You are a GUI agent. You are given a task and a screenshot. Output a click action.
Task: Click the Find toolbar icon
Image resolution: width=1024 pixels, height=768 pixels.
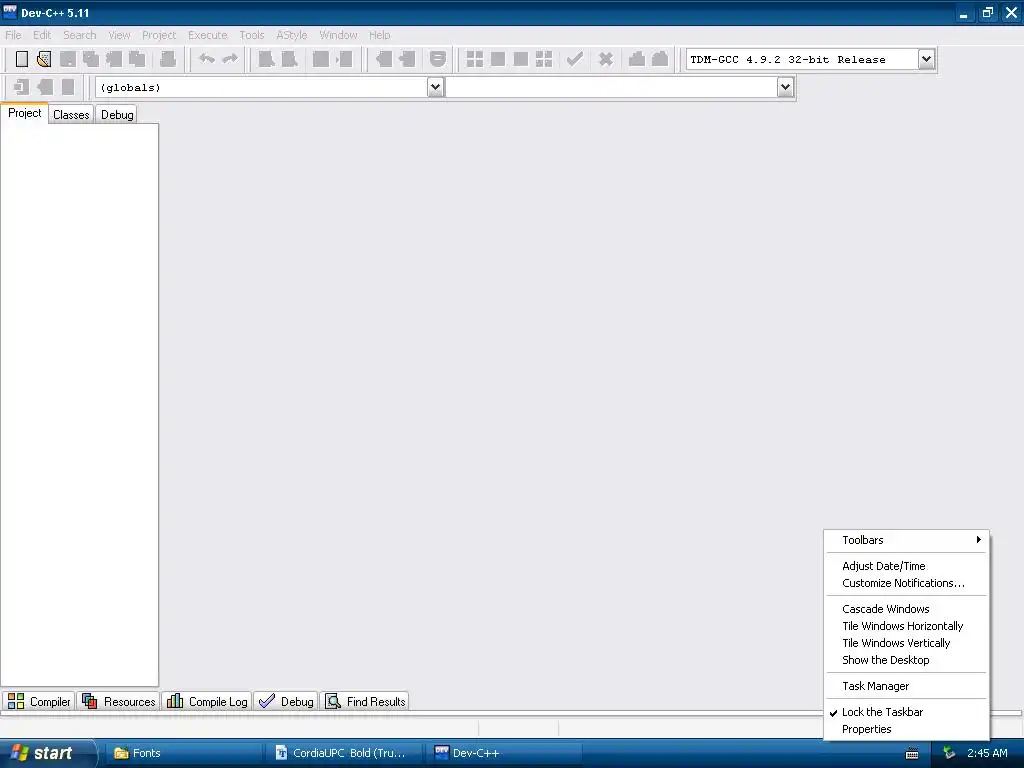tap(266, 59)
